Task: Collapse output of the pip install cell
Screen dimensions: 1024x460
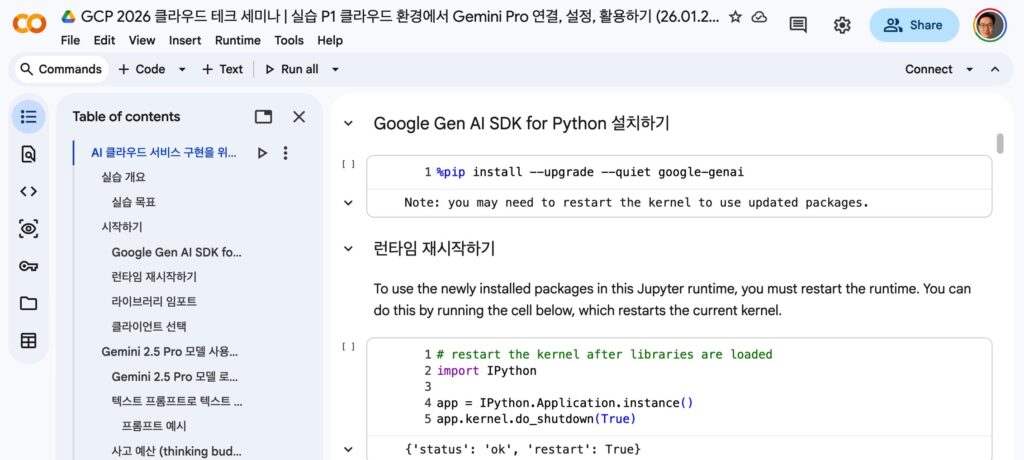Action: pos(349,203)
